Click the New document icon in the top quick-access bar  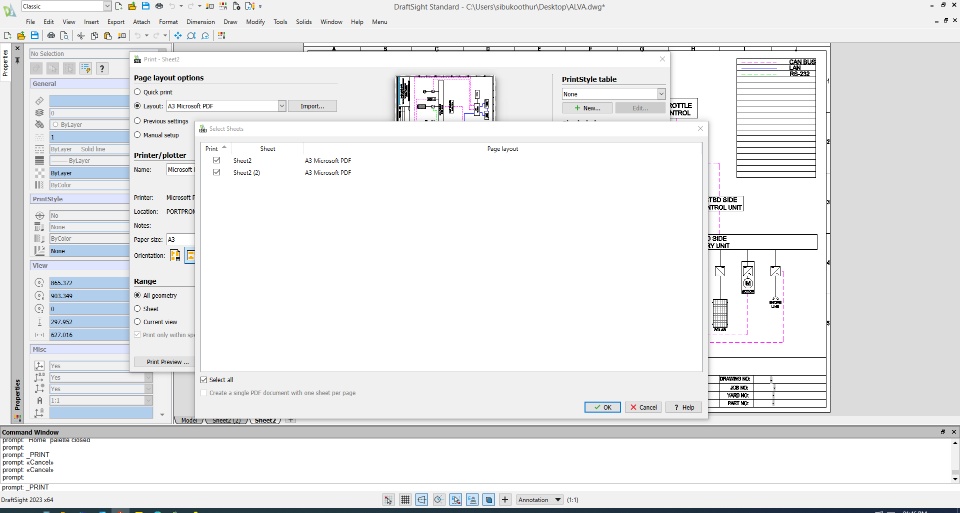point(119,6)
